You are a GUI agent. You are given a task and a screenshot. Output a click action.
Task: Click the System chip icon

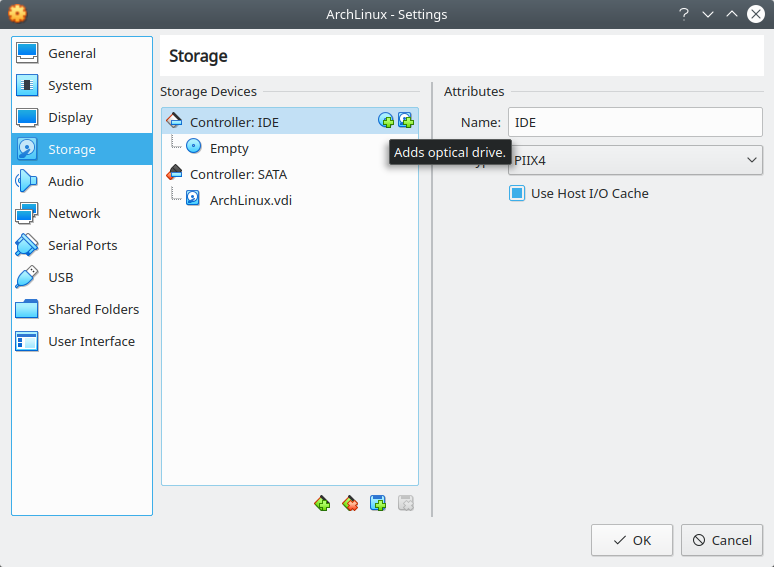(27, 85)
